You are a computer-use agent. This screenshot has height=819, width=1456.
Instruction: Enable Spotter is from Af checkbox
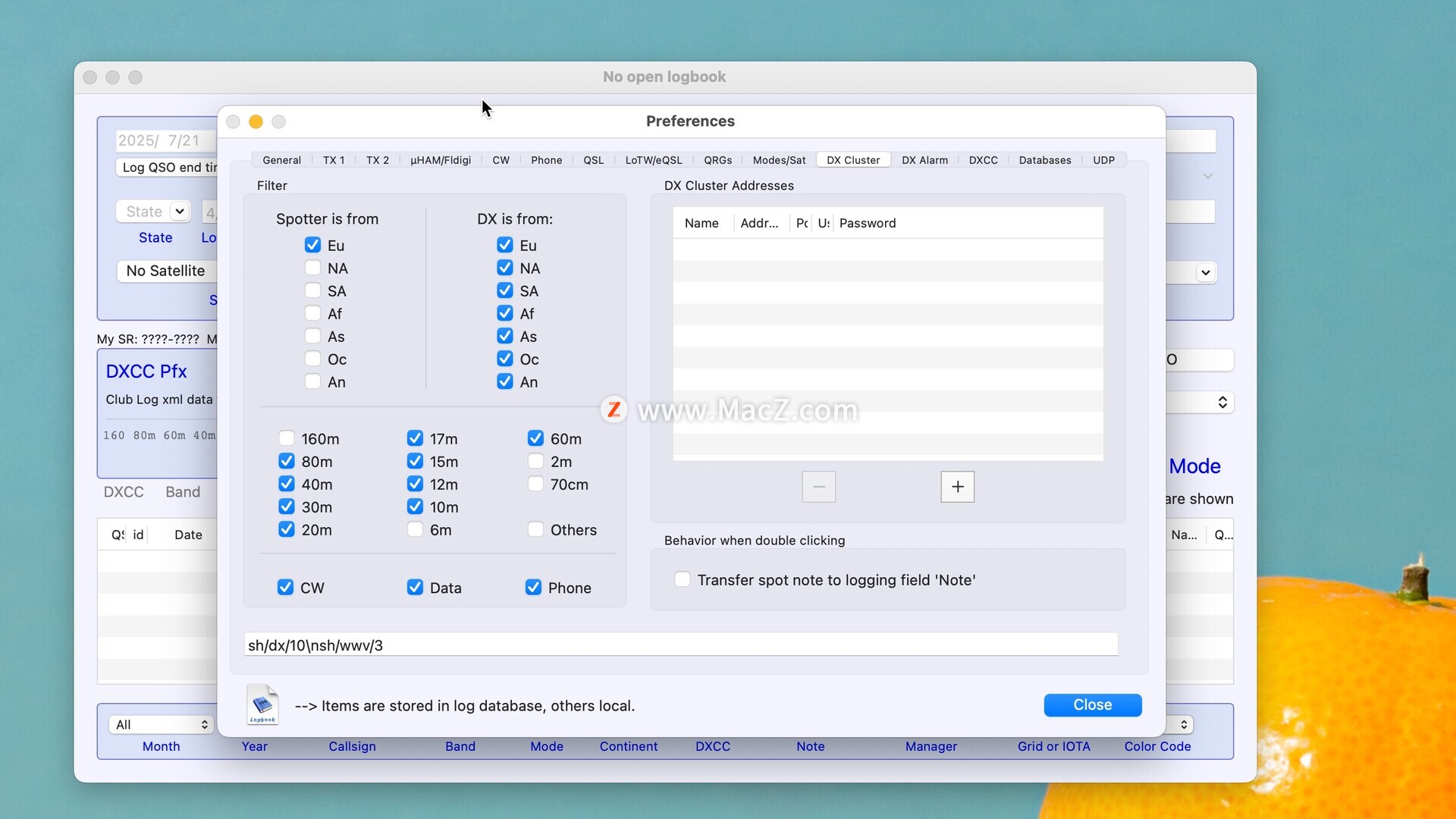[312, 313]
